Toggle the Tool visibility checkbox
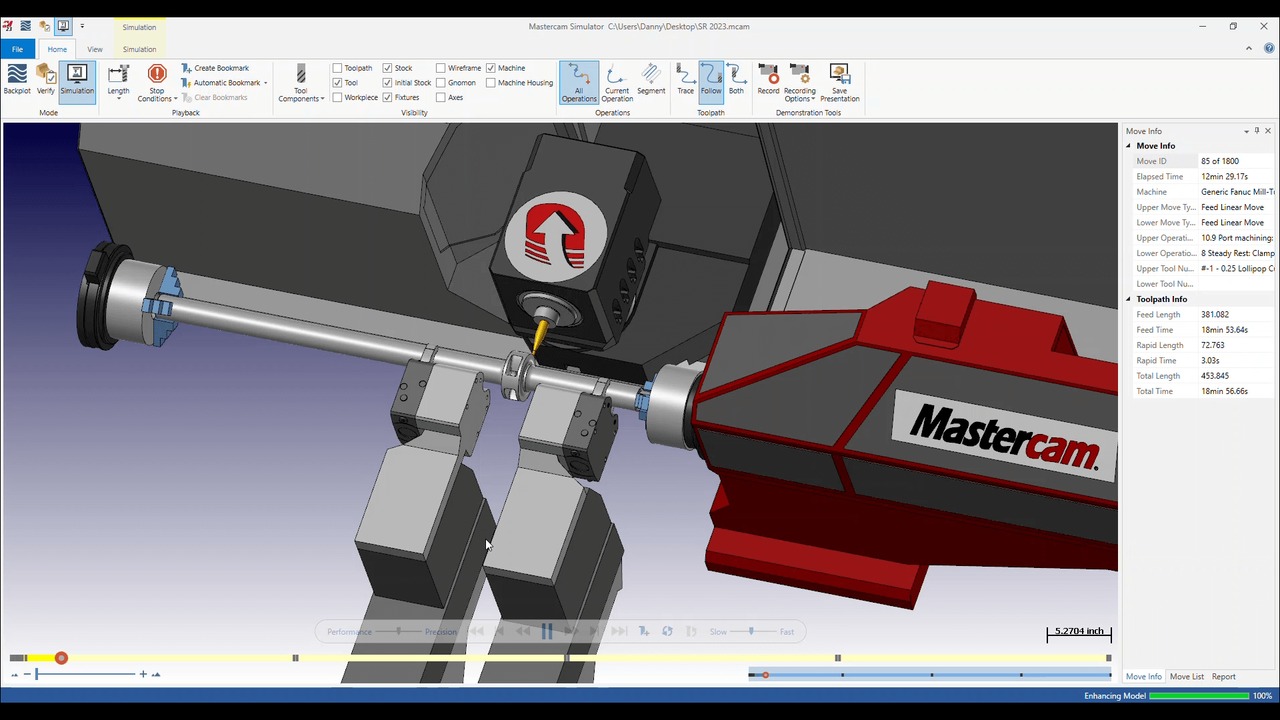 tap(337, 83)
